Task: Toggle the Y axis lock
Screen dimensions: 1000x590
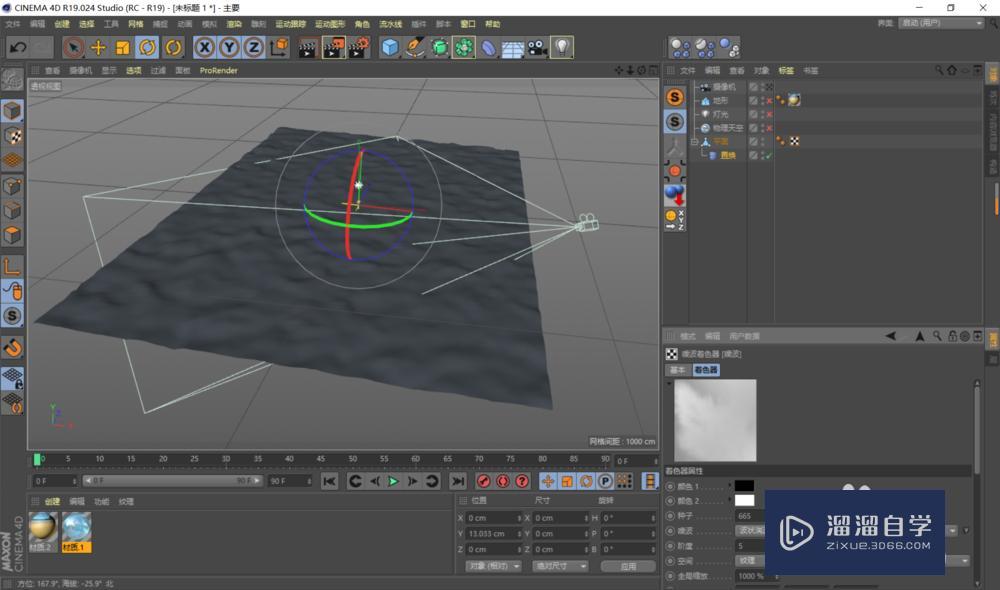Action: pyautogui.click(x=229, y=47)
